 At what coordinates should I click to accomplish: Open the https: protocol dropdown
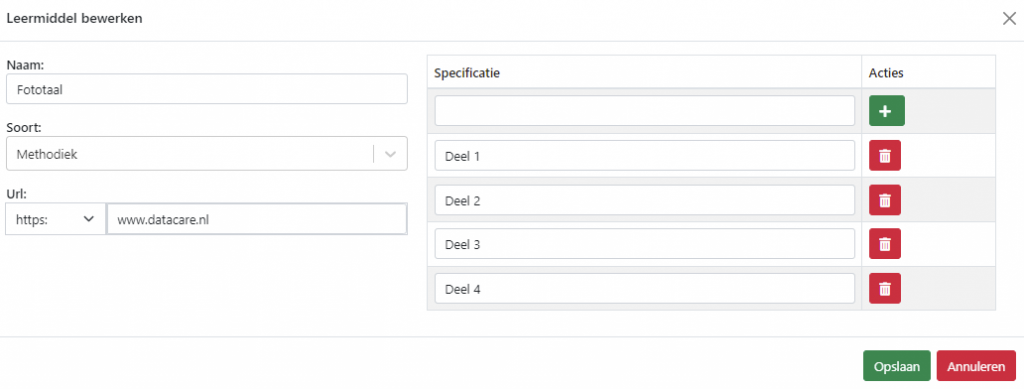click(56, 219)
